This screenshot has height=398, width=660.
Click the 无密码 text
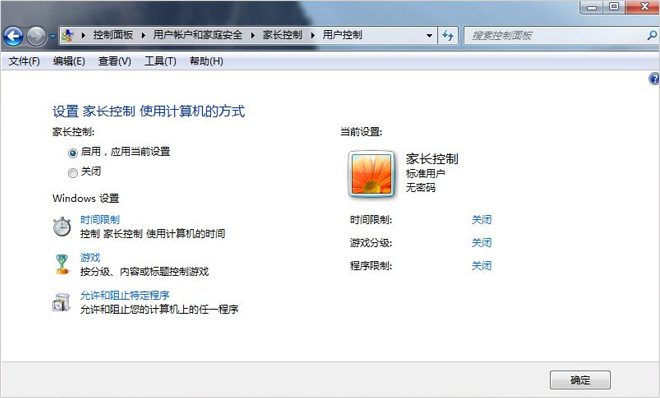(x=420, y=188)
